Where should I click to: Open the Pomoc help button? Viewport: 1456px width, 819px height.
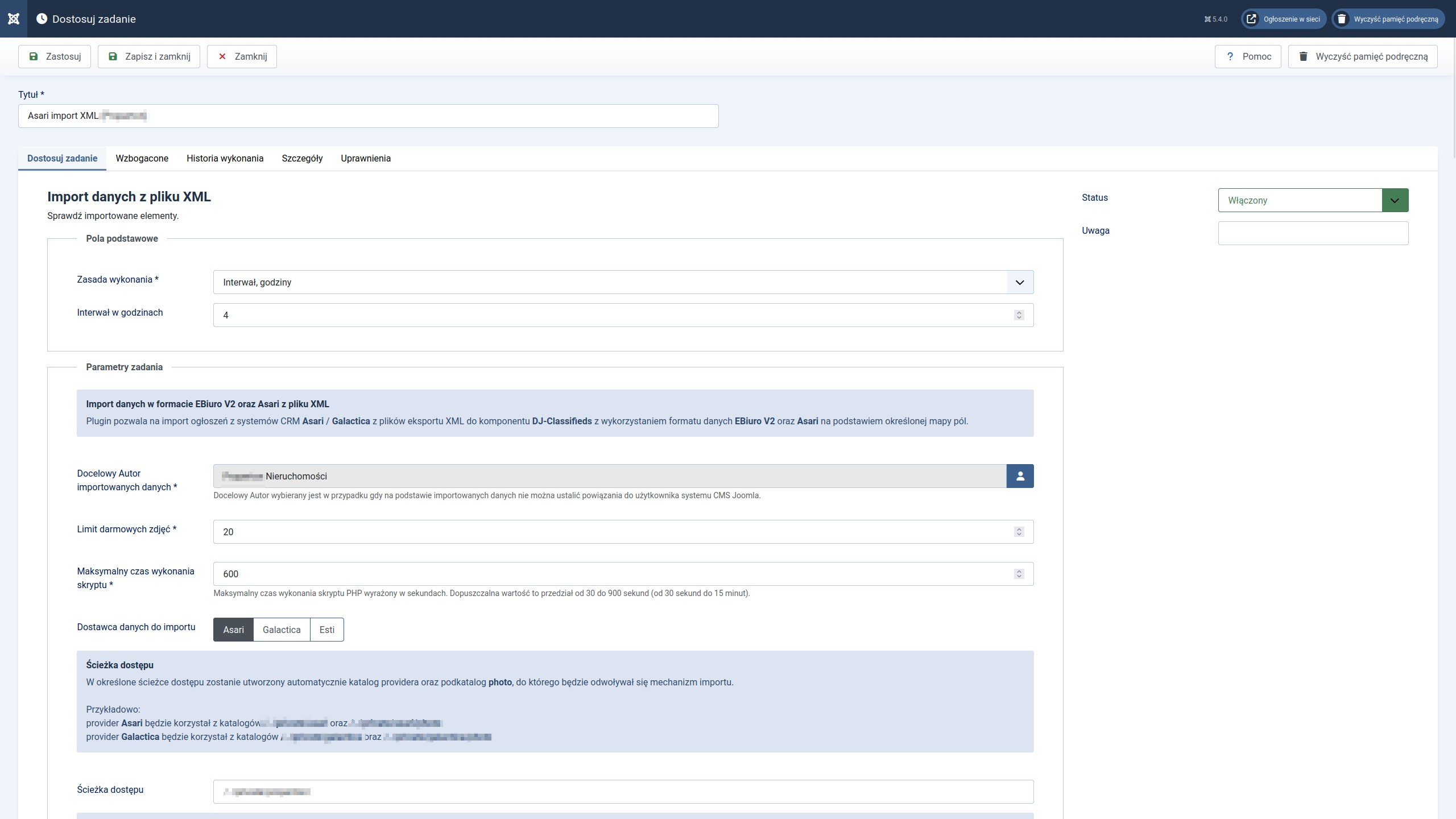tap(1248, 56)
